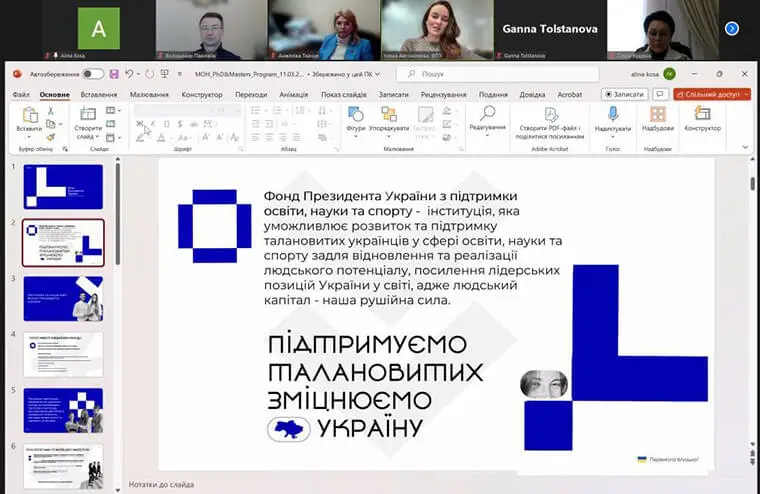
Task: Open the text highlight color tool
Action: (142, 138)
